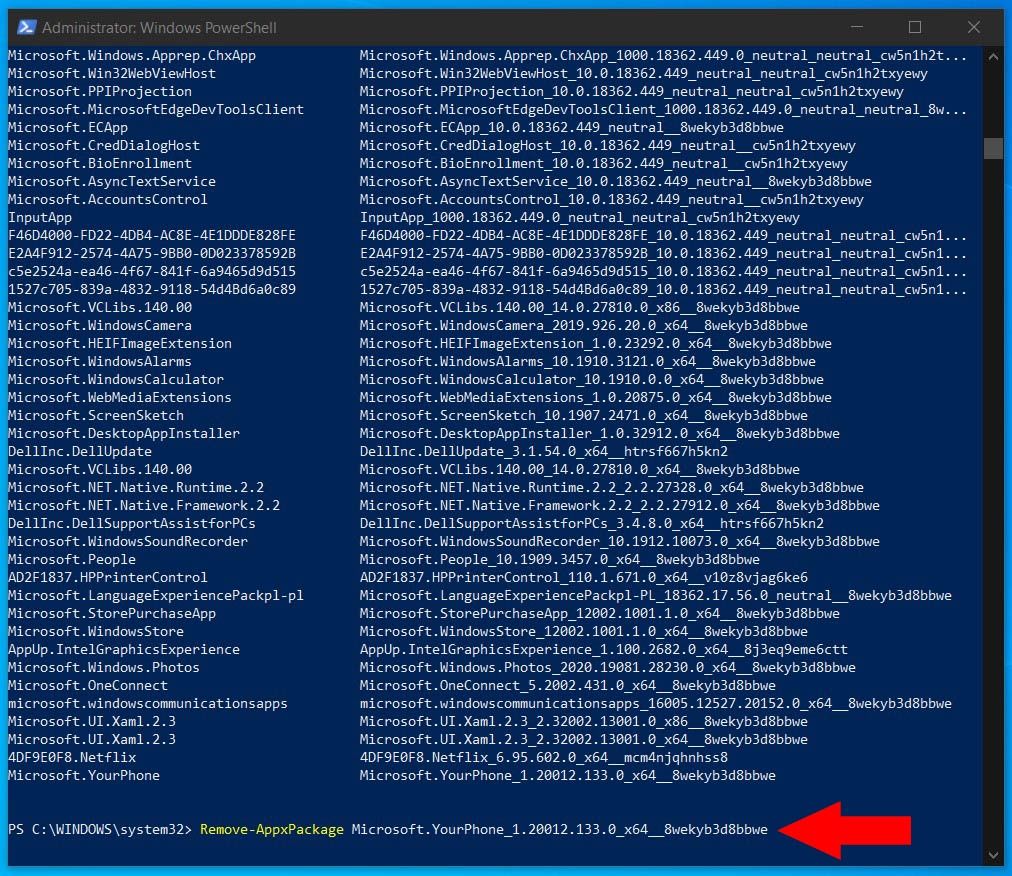Click Microsoft.WindowsCalculator in name column
The image size is (1012, 876).
pos(116,379)
